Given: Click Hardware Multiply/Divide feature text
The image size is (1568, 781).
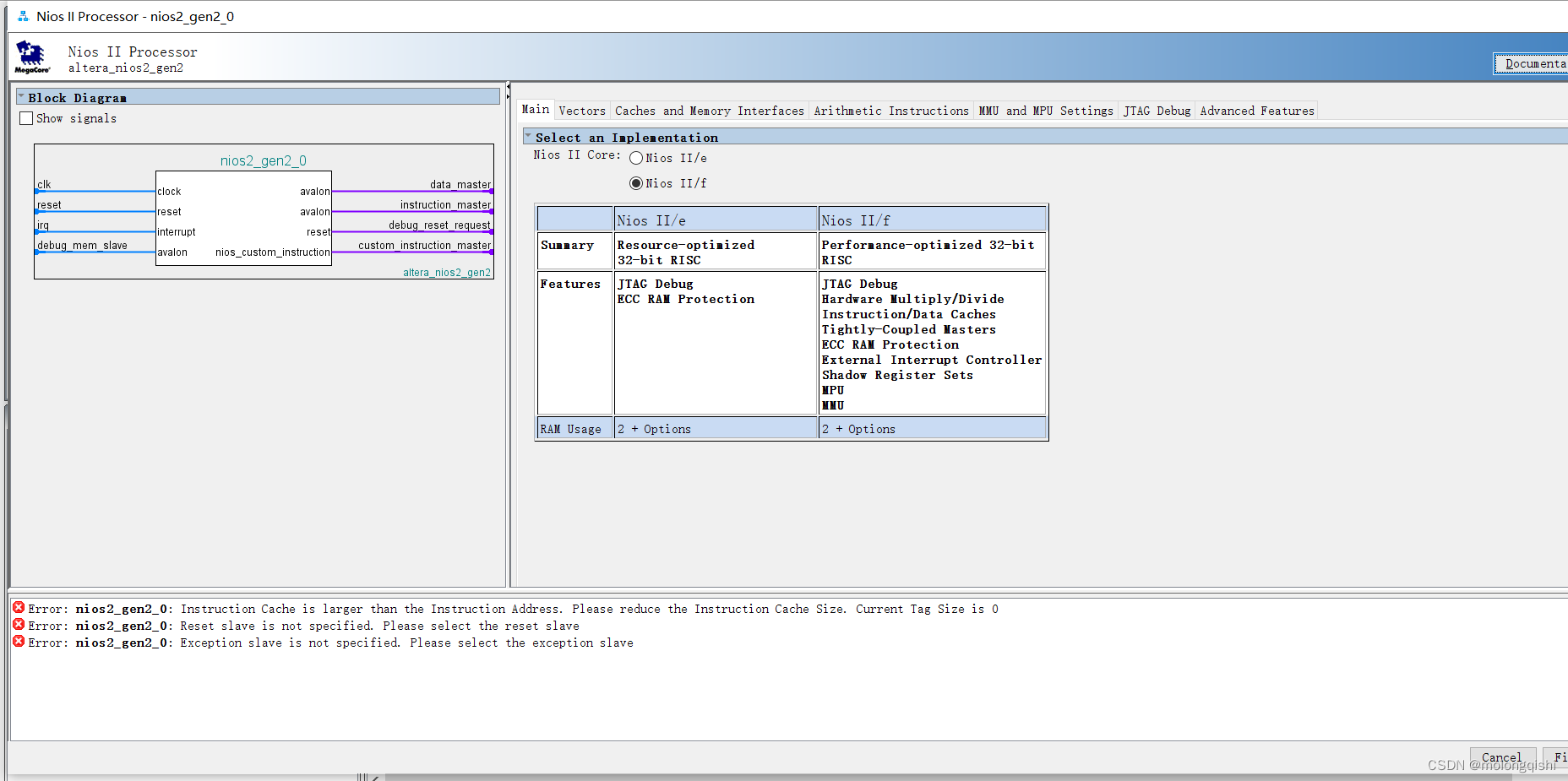Looking at the screenshot, I should [x=913, y=299].
